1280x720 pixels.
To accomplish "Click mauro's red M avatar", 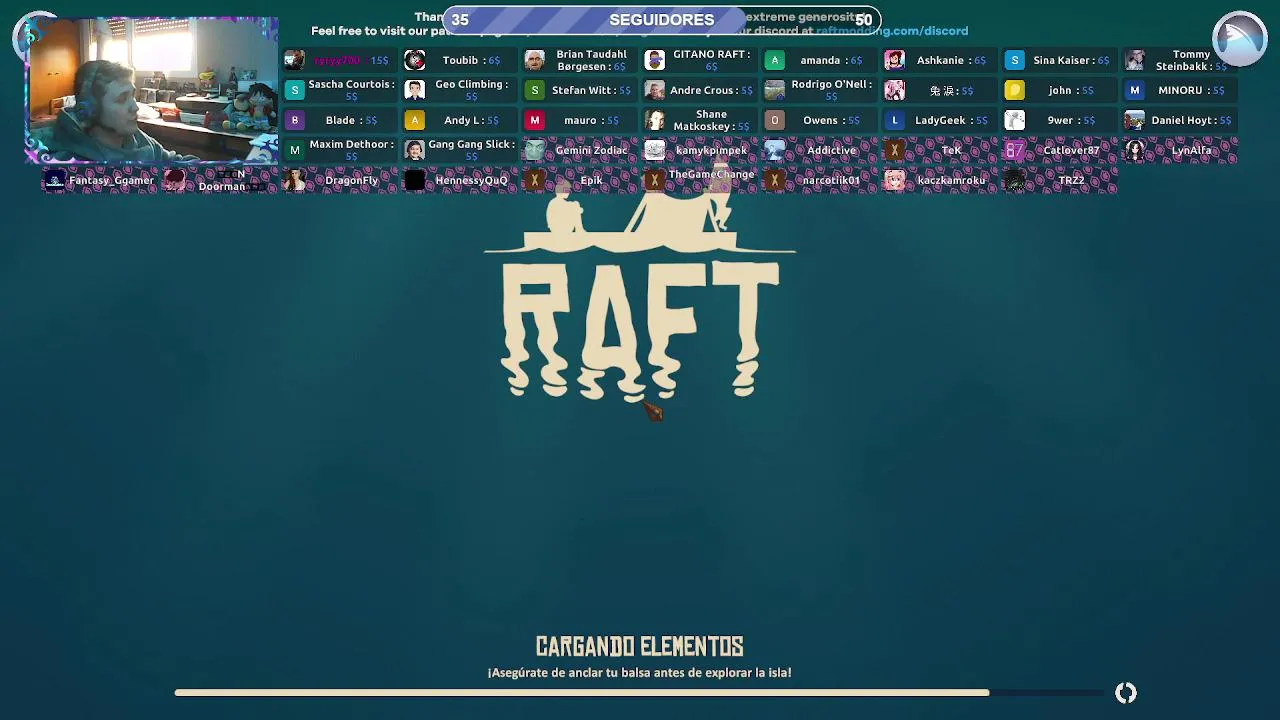I will (535, 120).
